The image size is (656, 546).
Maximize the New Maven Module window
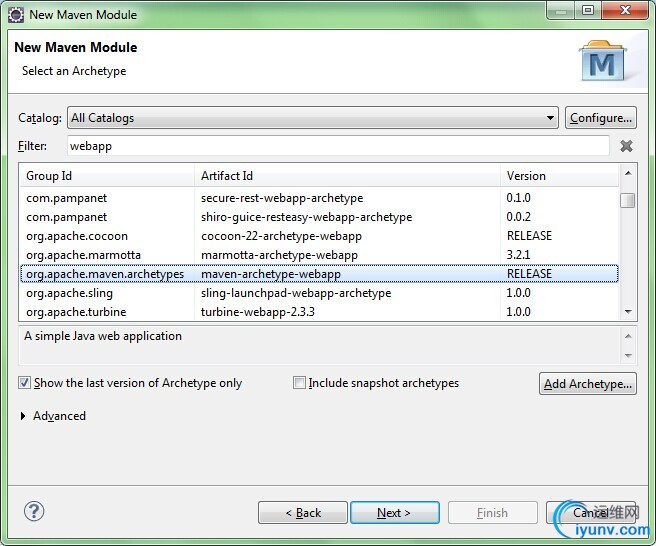(588, 10)
